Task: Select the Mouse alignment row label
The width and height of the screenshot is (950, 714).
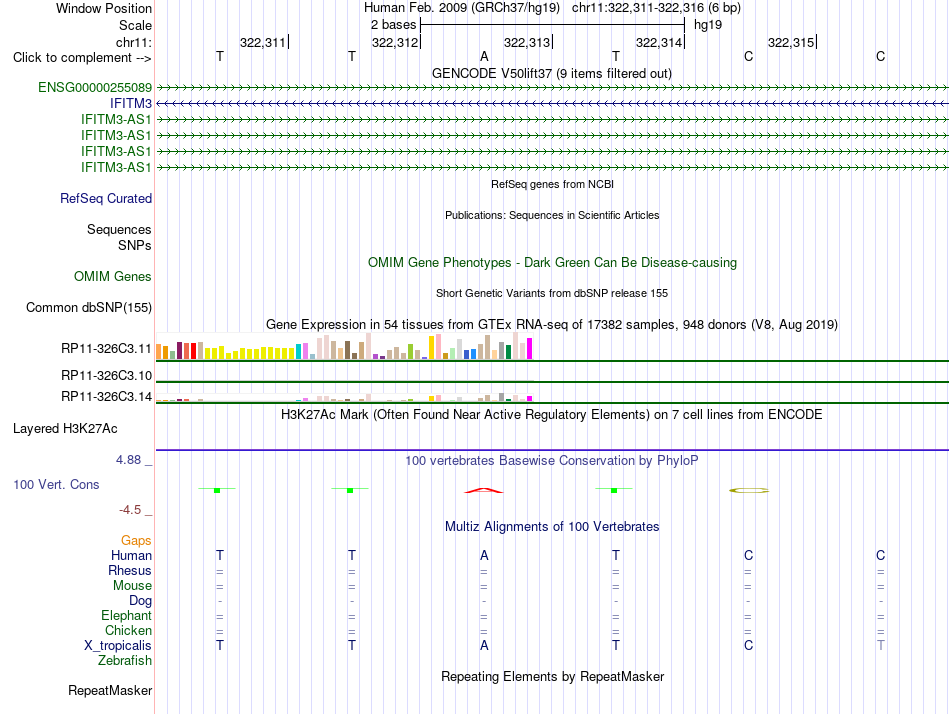Action: [x=132, y=586]
